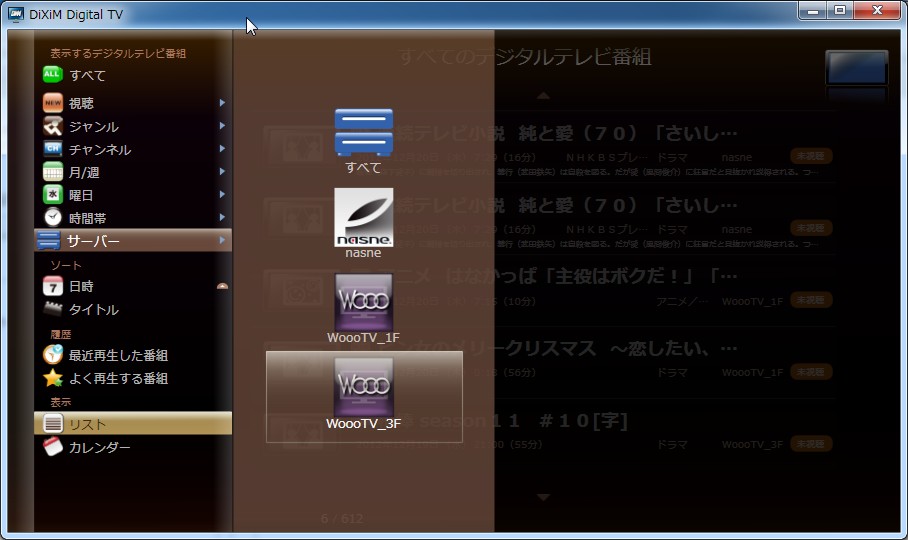This screenshot has width=908, height=540.
Task: Open the 曜日 filter menu label
Action: [x=81, y=196]
